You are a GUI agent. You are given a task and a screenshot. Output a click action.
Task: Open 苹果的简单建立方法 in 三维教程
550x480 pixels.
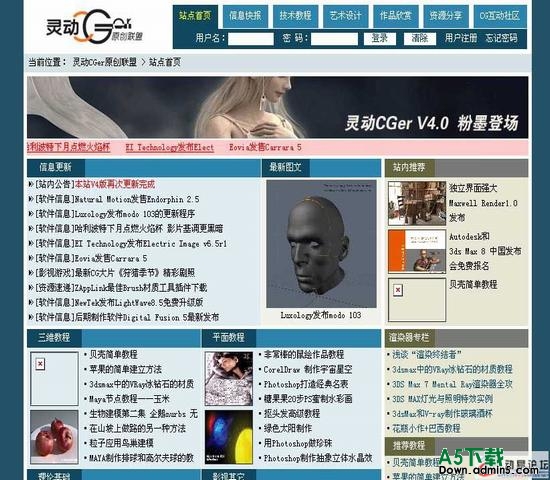click(125, 369)
